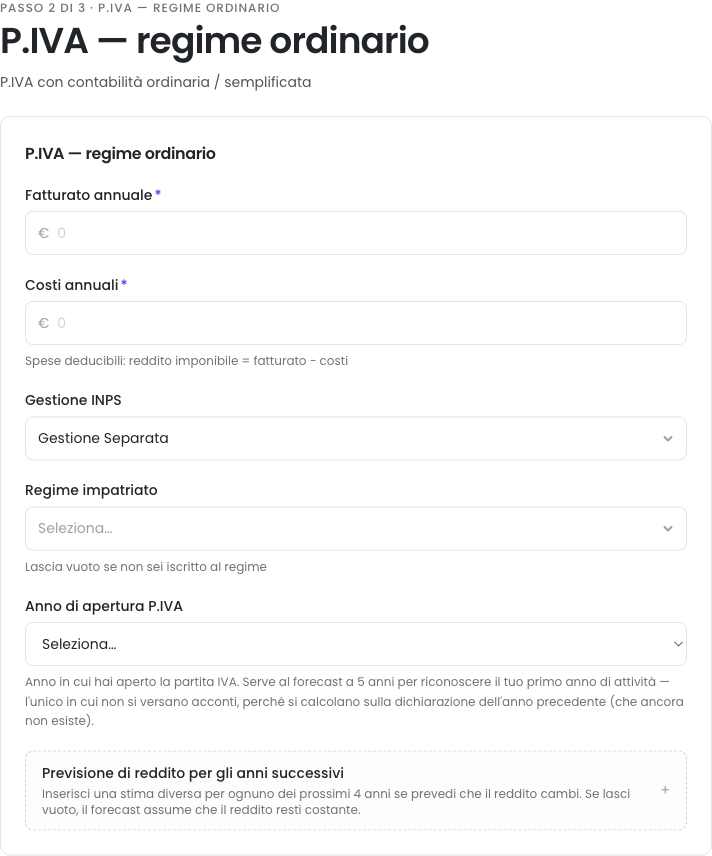Expand Previsione di reddito per gli anni successivi

click(356, 790)
